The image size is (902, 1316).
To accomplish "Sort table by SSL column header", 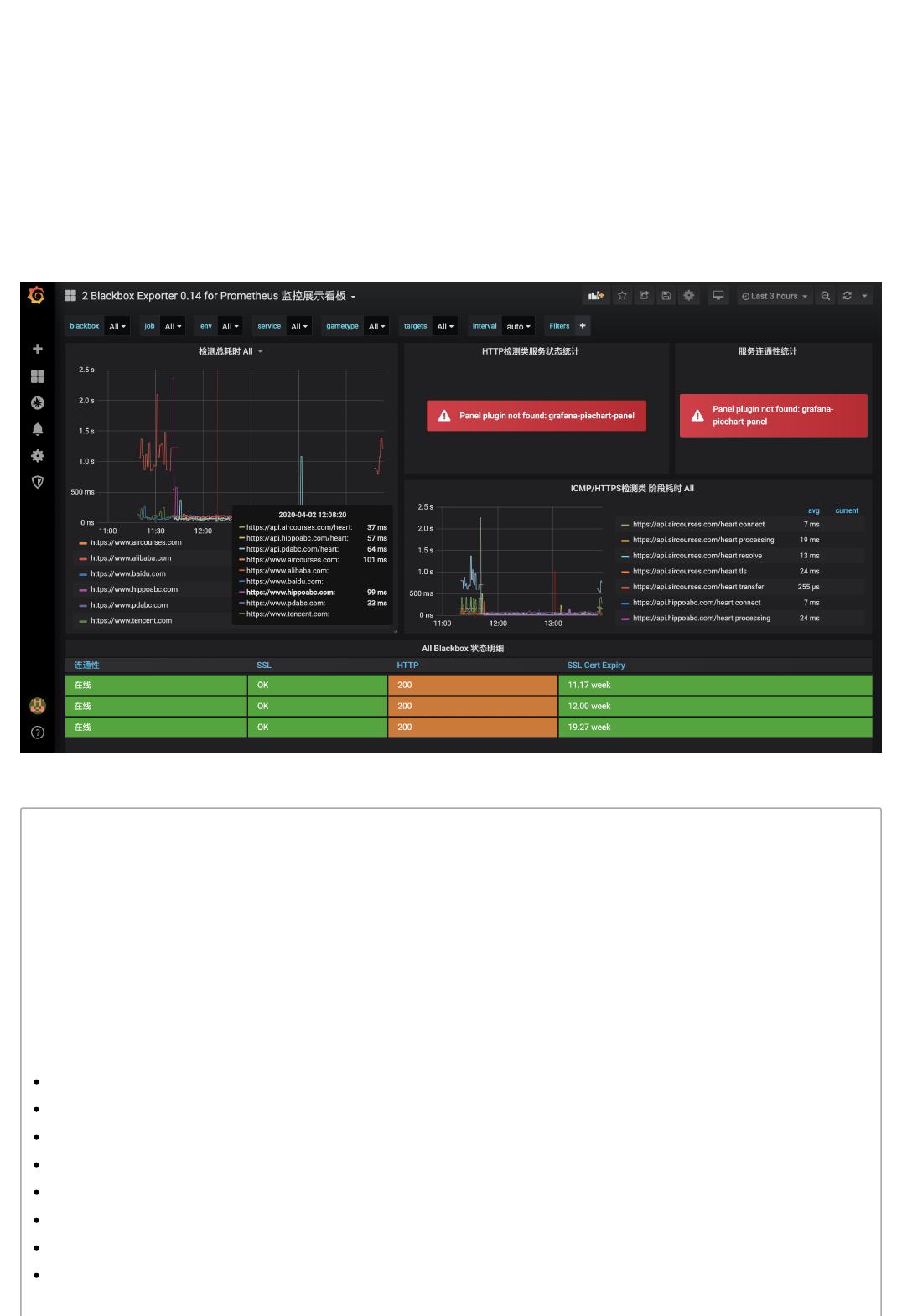I will [264, 666].
